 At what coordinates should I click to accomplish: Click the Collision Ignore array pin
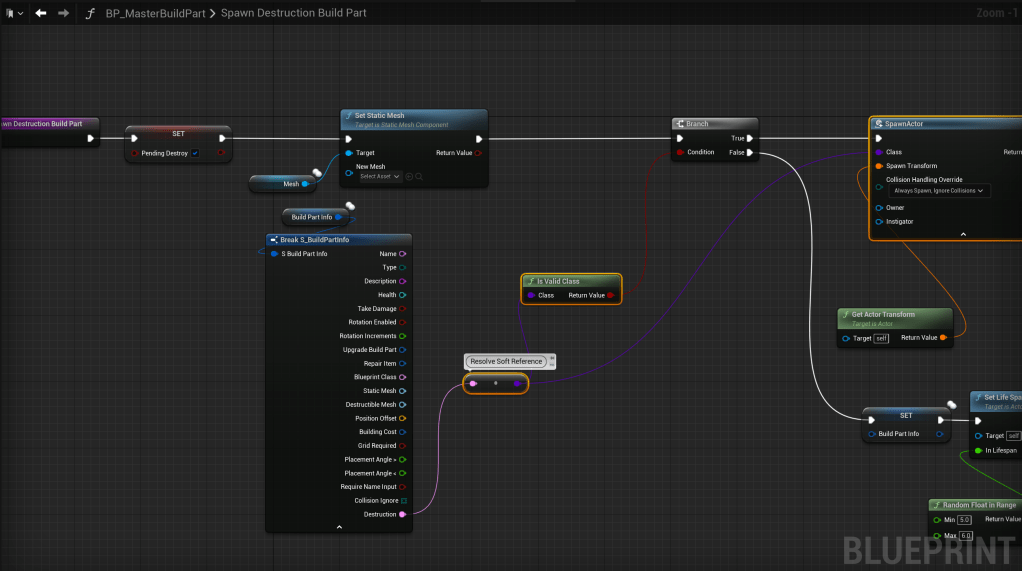pyautogui.click(x=403, y=500)
